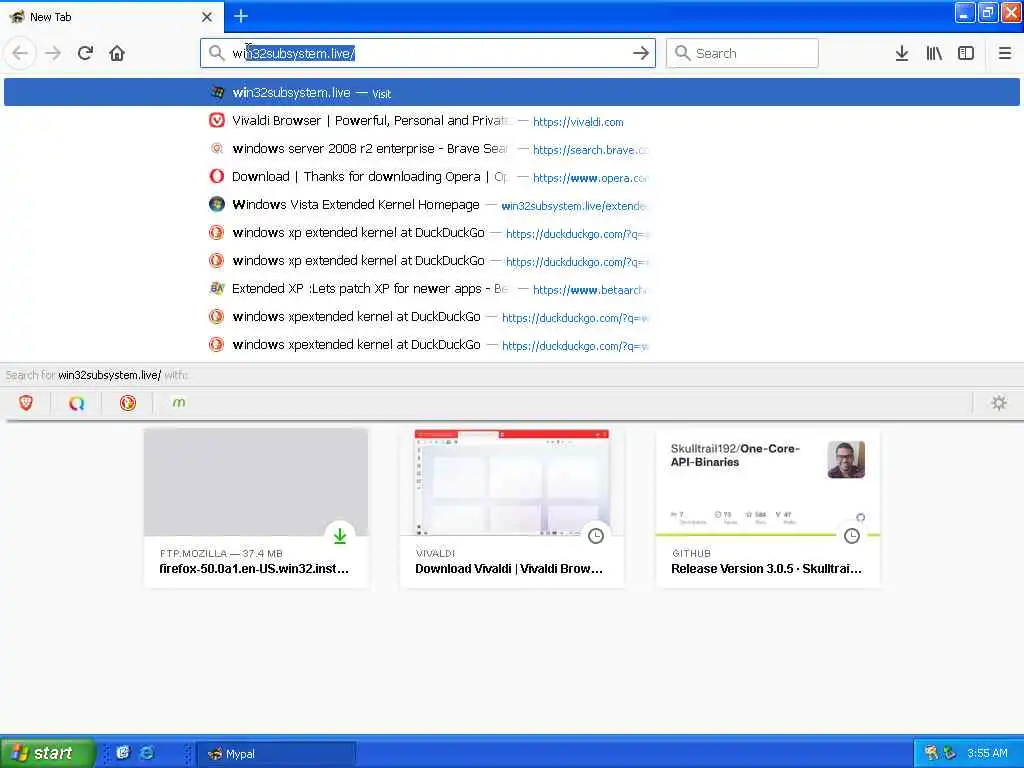
Task: Reload the current page
Action: [x=86, y=53]
